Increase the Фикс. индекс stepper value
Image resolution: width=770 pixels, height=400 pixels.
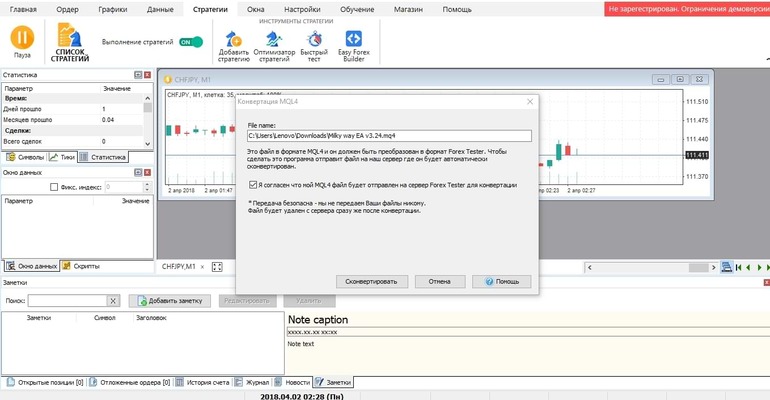pos(147,185)
